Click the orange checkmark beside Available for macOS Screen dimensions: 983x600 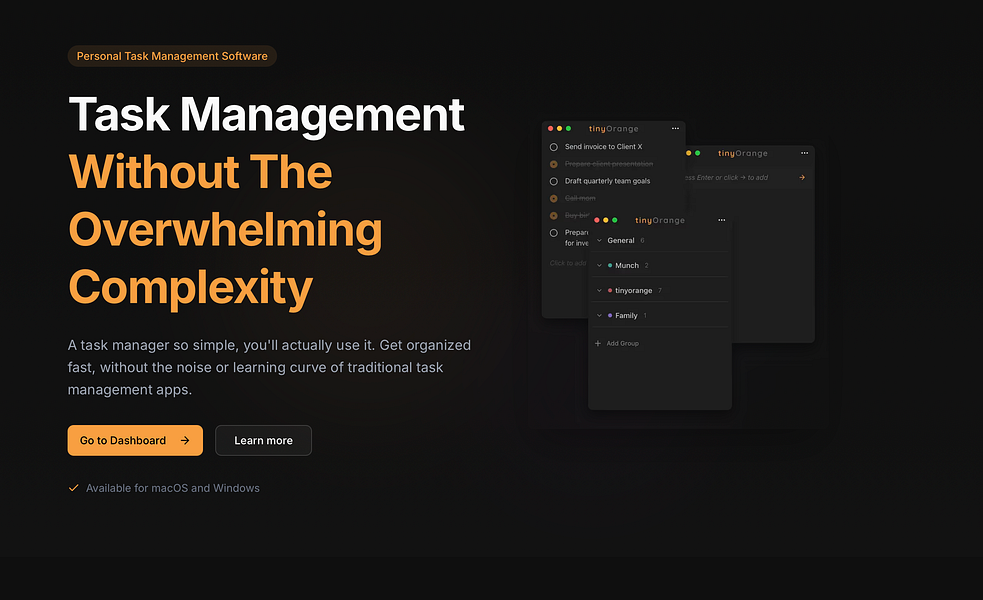73,488
